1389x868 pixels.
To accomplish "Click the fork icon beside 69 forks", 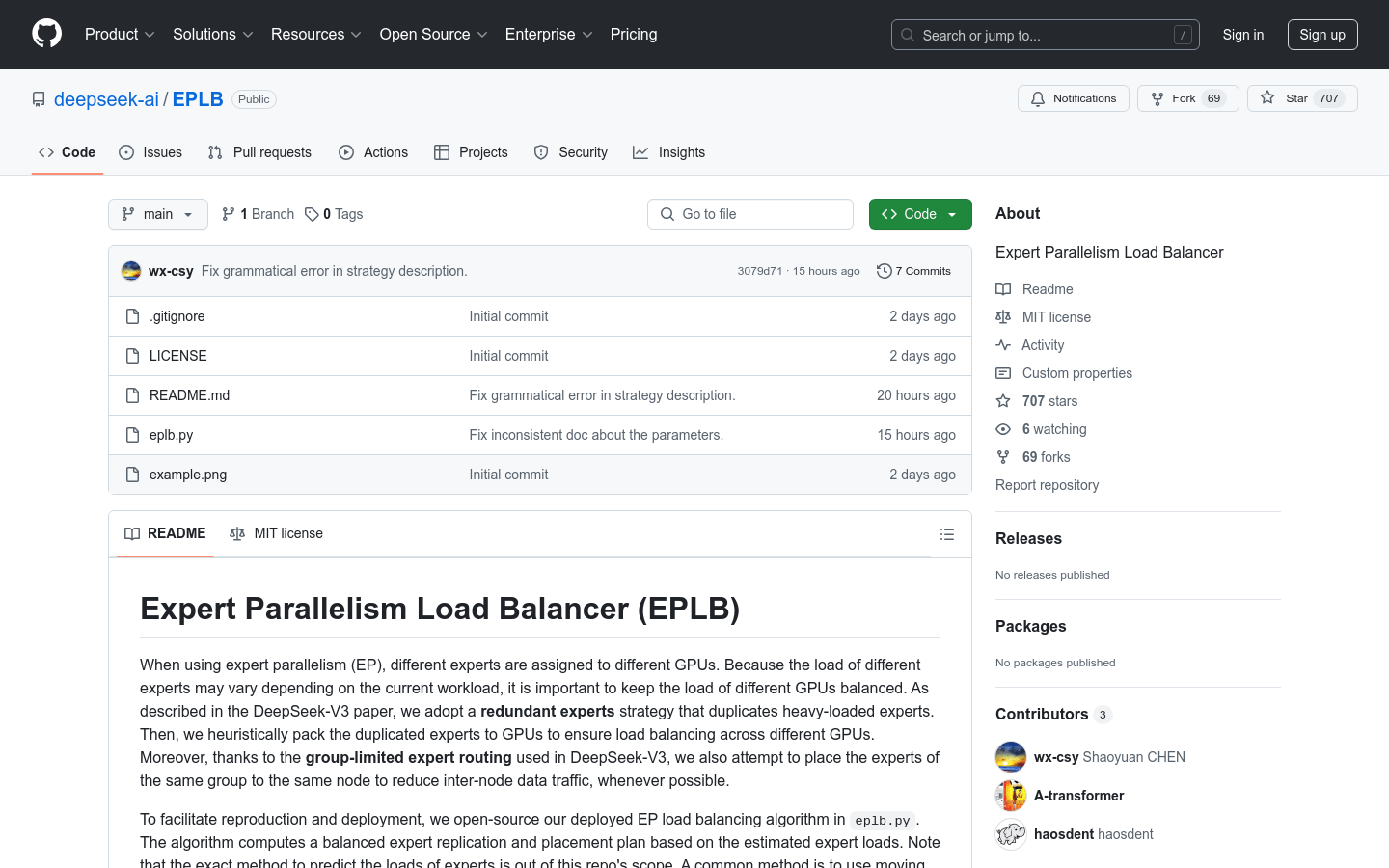I will point(1003,457).
